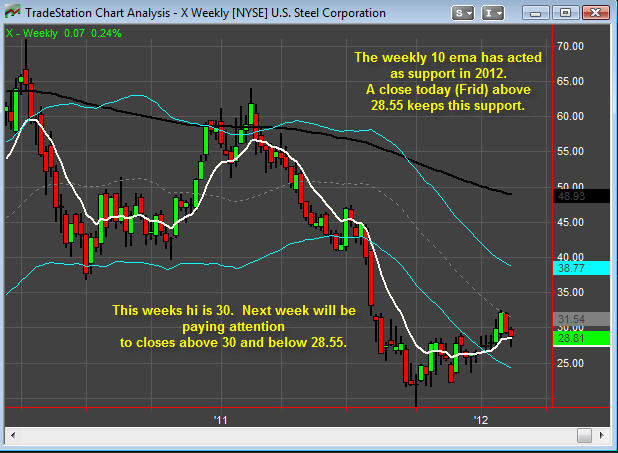Click the scrollbar left arrow
The image size is (618, 453).
click(x=13, y=436)
